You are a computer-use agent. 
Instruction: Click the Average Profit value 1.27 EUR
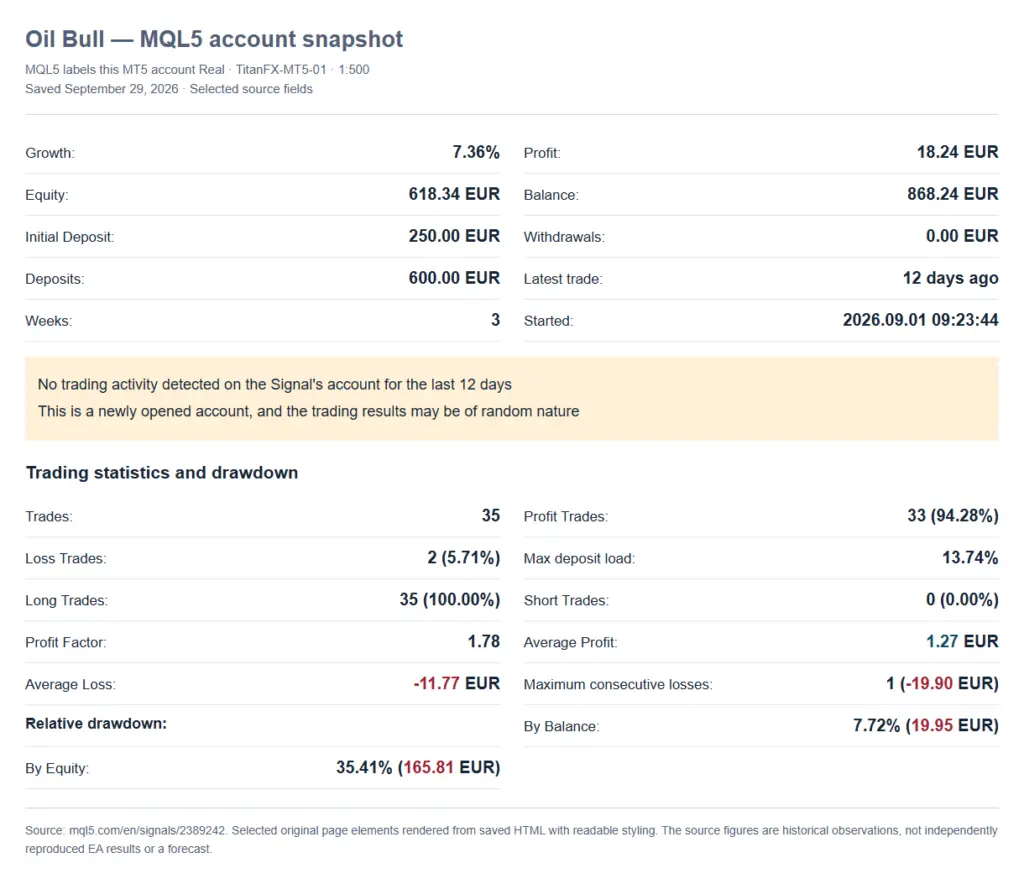[962, 641]
